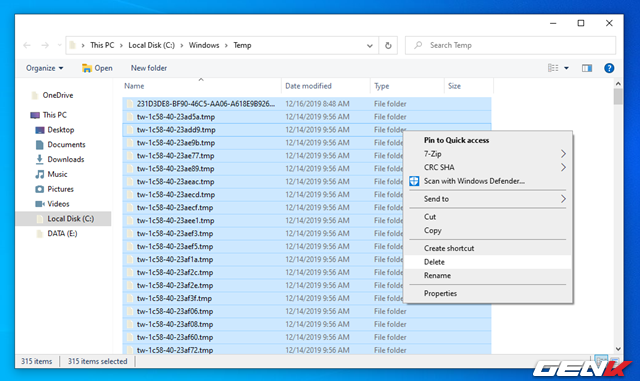Open Pictures in the navigation pane
The width and height of the screenshot is (640, 381).
click(60, 189)
